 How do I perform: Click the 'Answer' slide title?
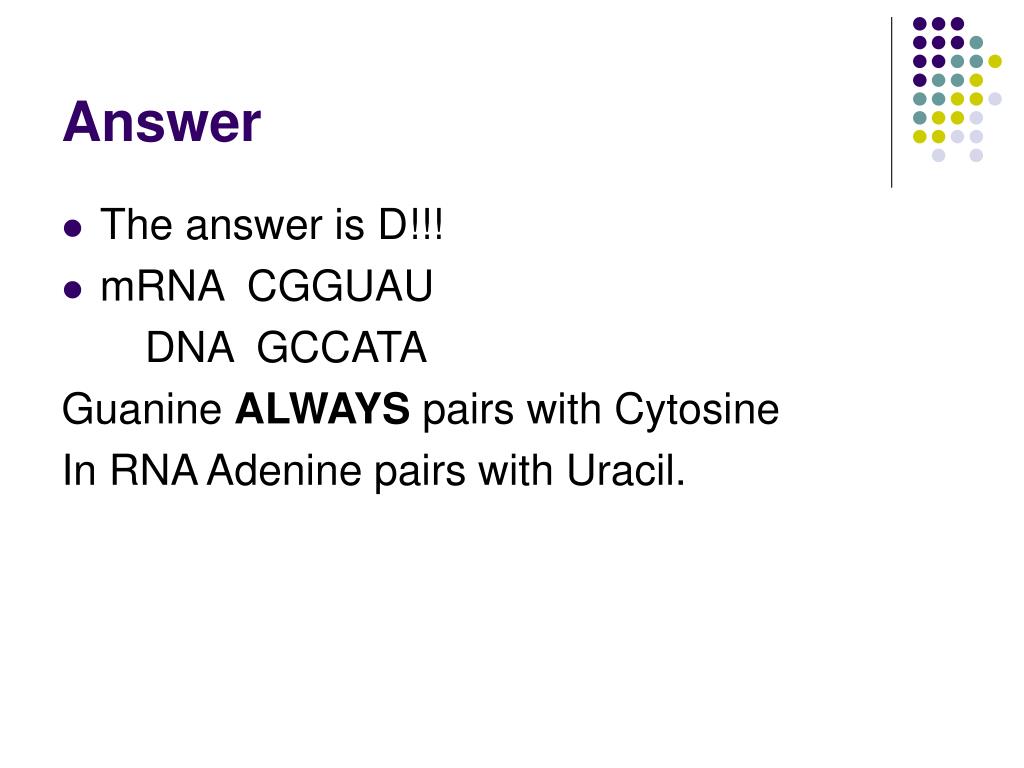pyautogui.click(x=162, y=121)
